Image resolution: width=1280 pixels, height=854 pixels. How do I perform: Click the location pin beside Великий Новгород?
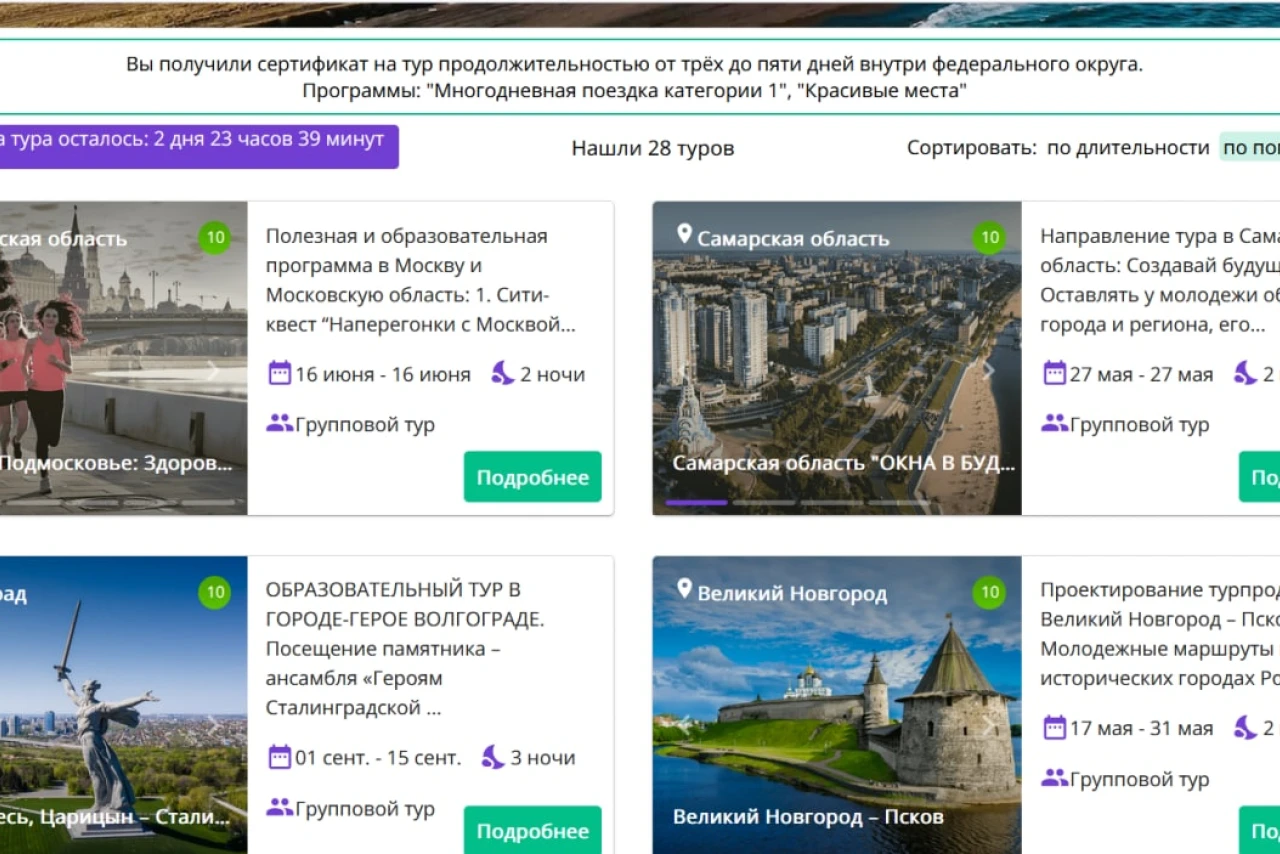tap(684, 589)
